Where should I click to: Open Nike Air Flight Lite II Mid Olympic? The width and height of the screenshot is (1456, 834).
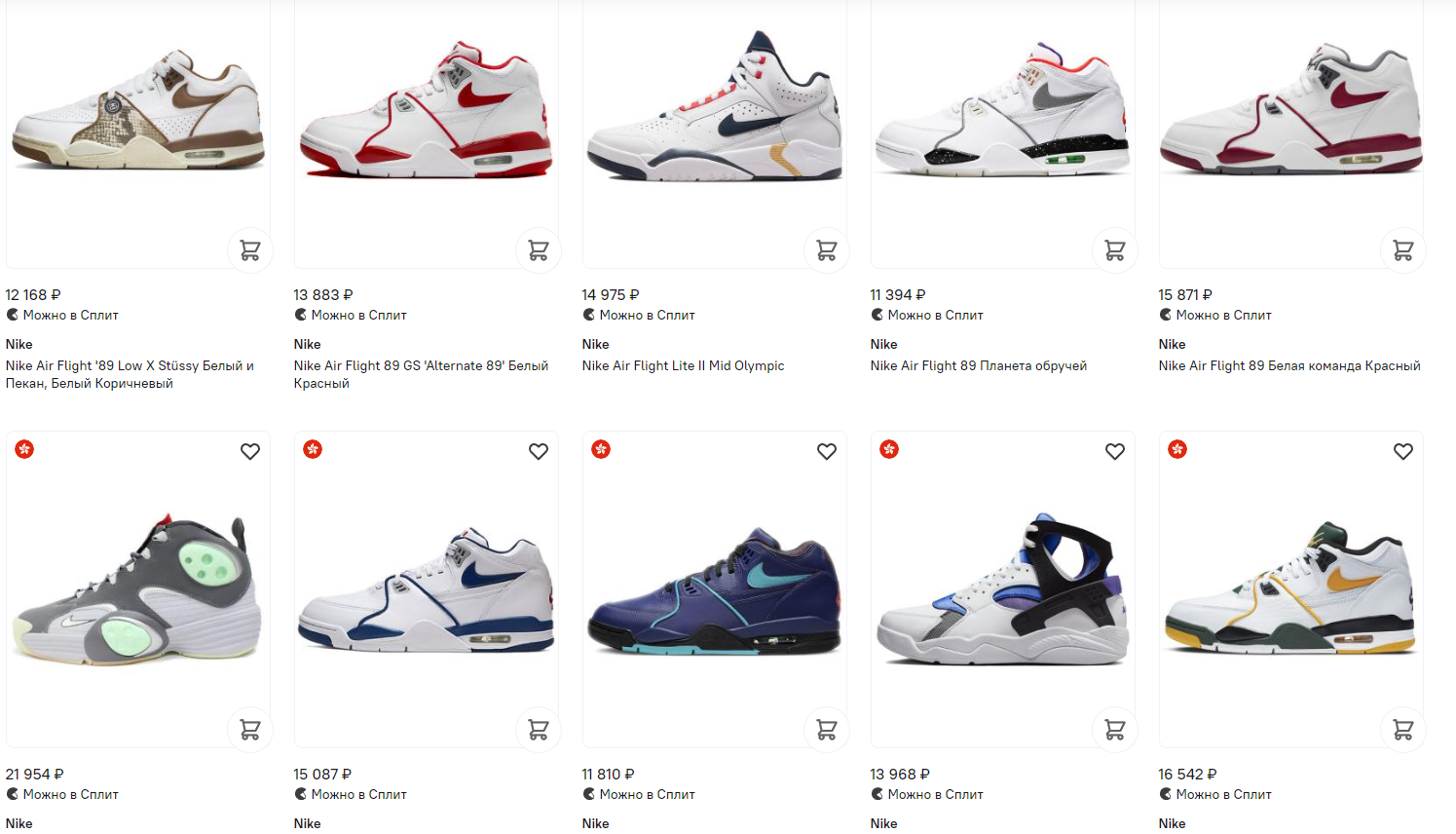[683, 365]
